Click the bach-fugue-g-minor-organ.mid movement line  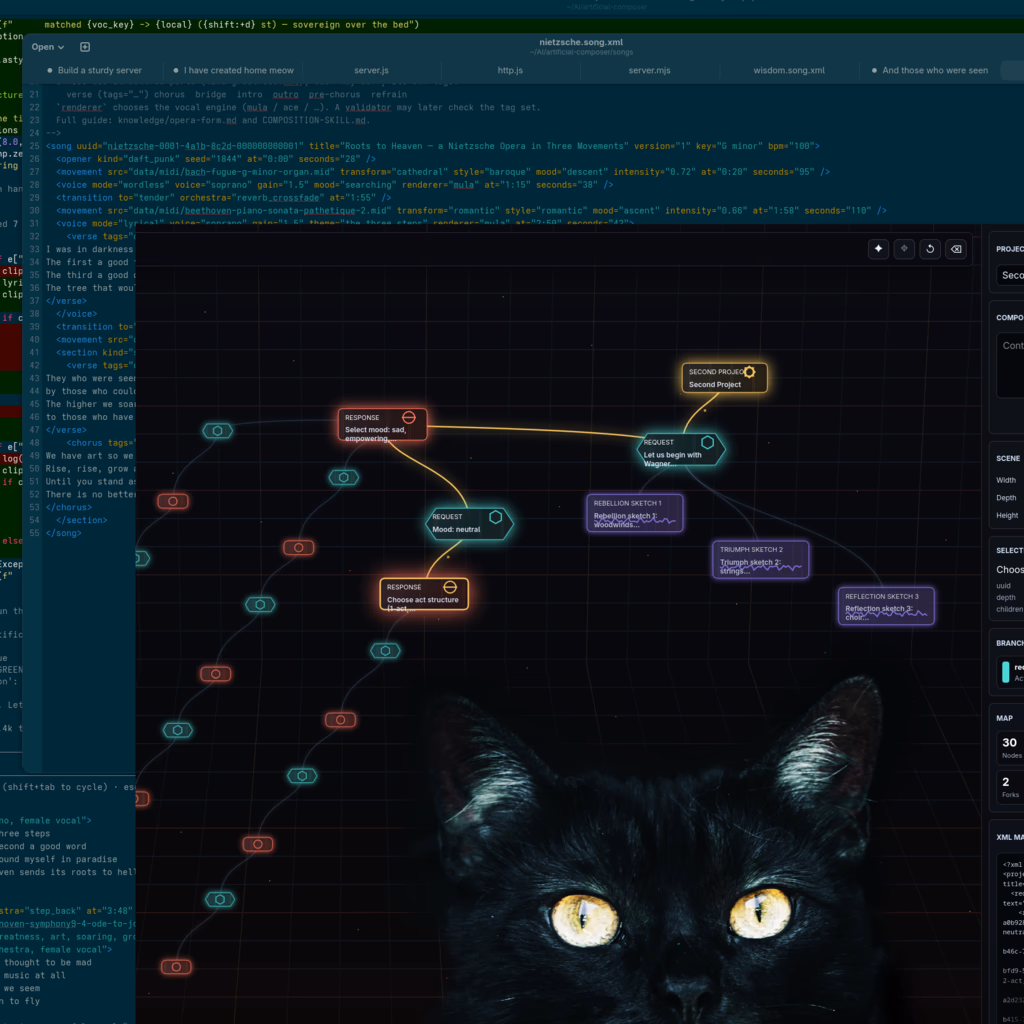point(442,172)
